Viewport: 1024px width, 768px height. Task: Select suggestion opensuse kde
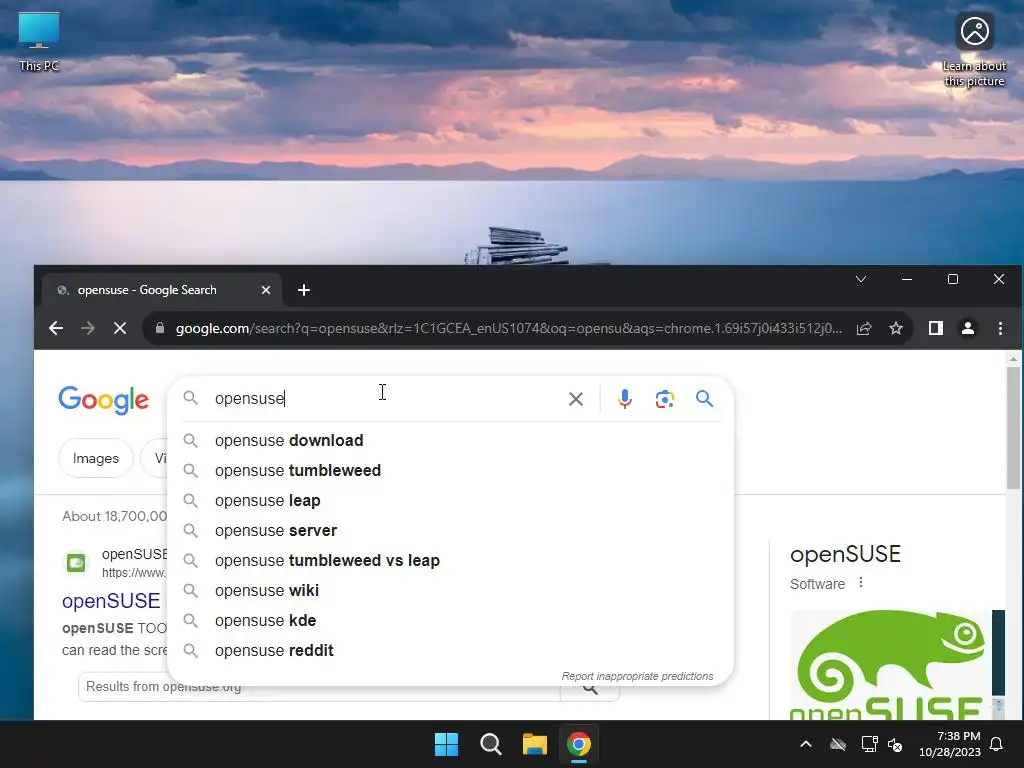coord(451,621)
